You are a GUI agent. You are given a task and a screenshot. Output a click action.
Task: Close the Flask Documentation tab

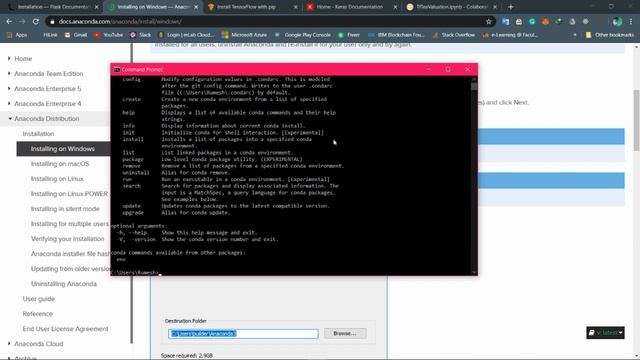96,7
